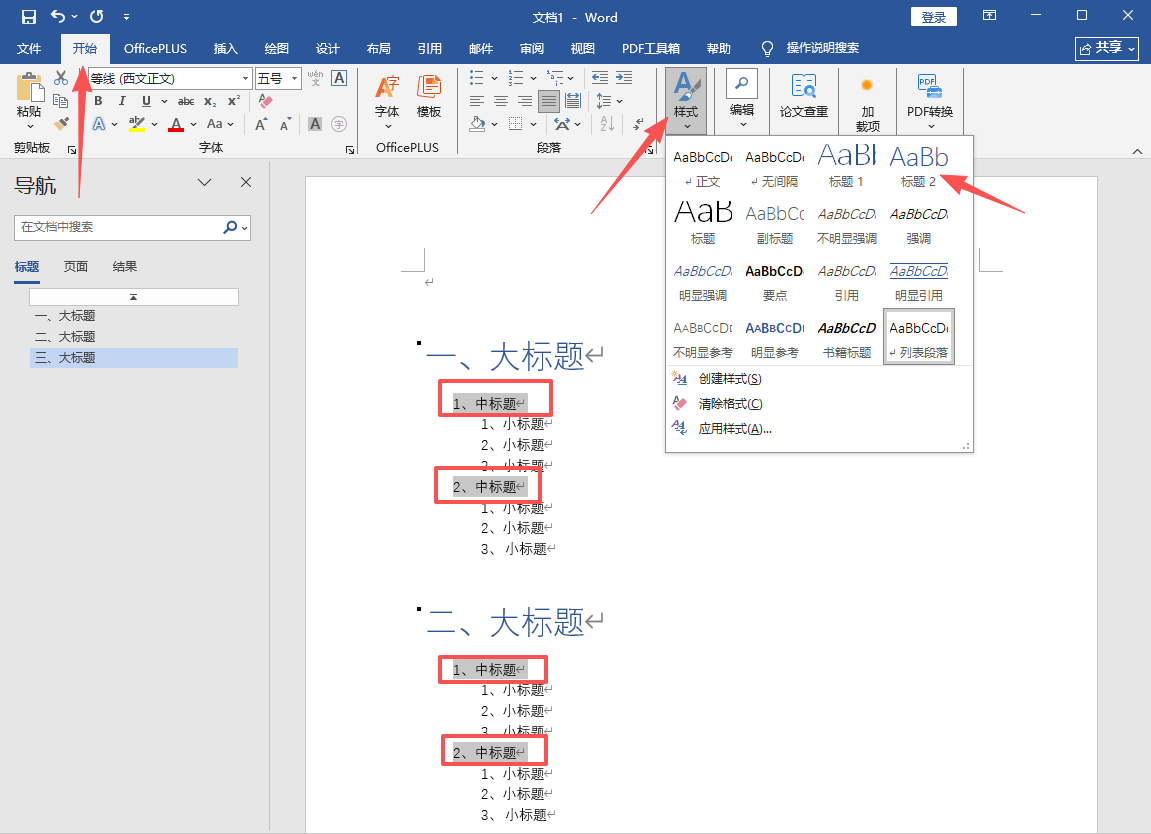Viewport: 1151px width, 834px height.
Task: Click the PDF转换 convert icon
Action: [929, 98]
